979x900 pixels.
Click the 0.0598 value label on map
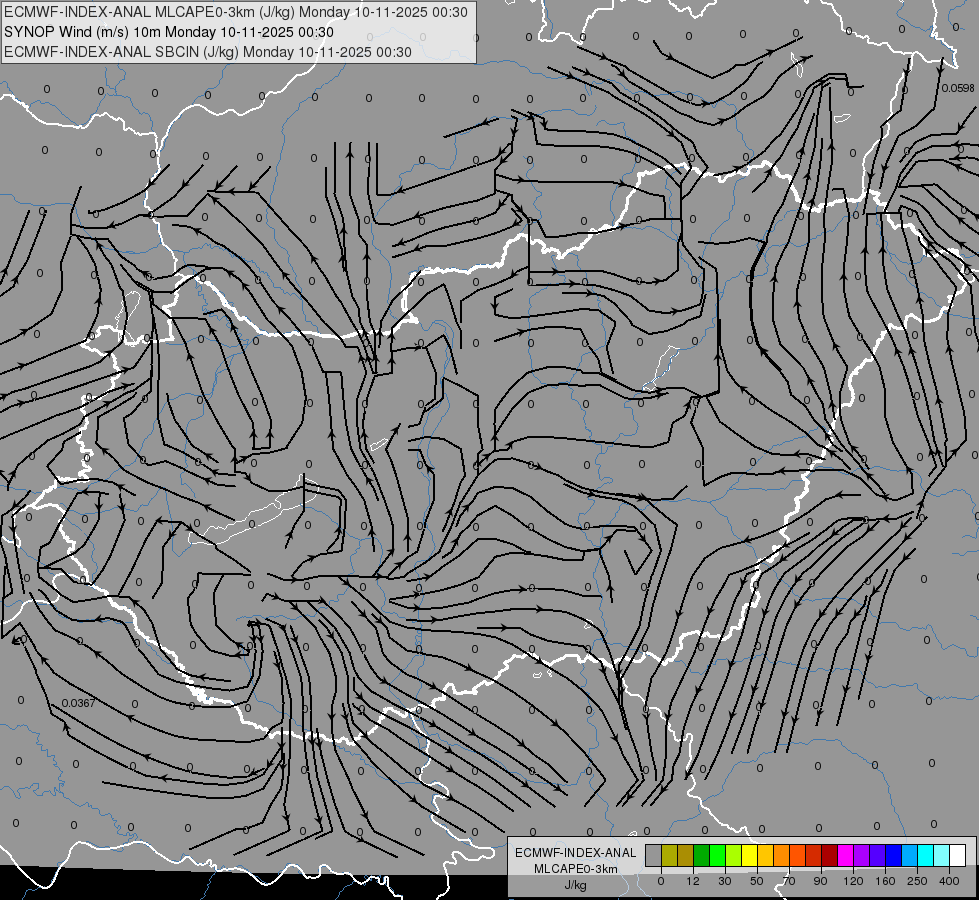[958, 88]
